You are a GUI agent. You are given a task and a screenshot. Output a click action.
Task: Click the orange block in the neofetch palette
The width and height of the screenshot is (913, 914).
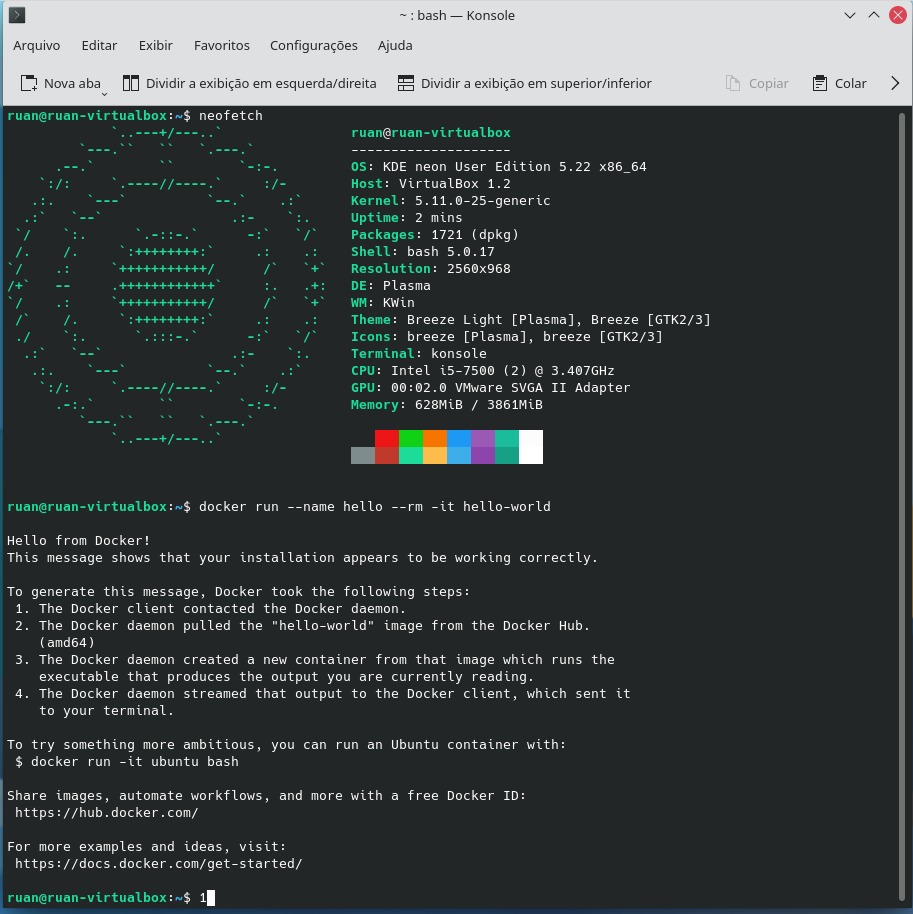(x=435, y=438)
